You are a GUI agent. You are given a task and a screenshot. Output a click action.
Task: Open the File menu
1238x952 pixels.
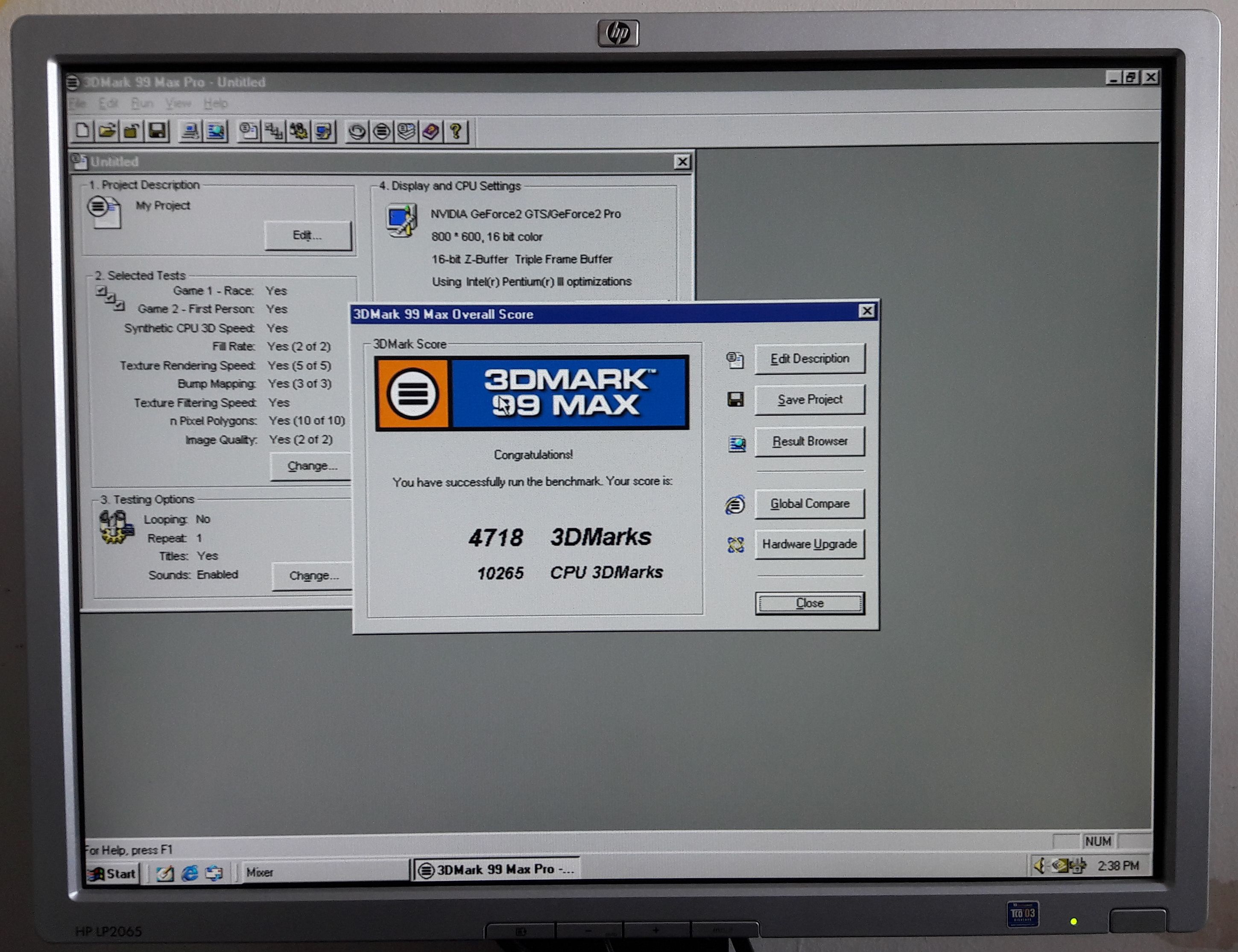click(x=78, y=103)
